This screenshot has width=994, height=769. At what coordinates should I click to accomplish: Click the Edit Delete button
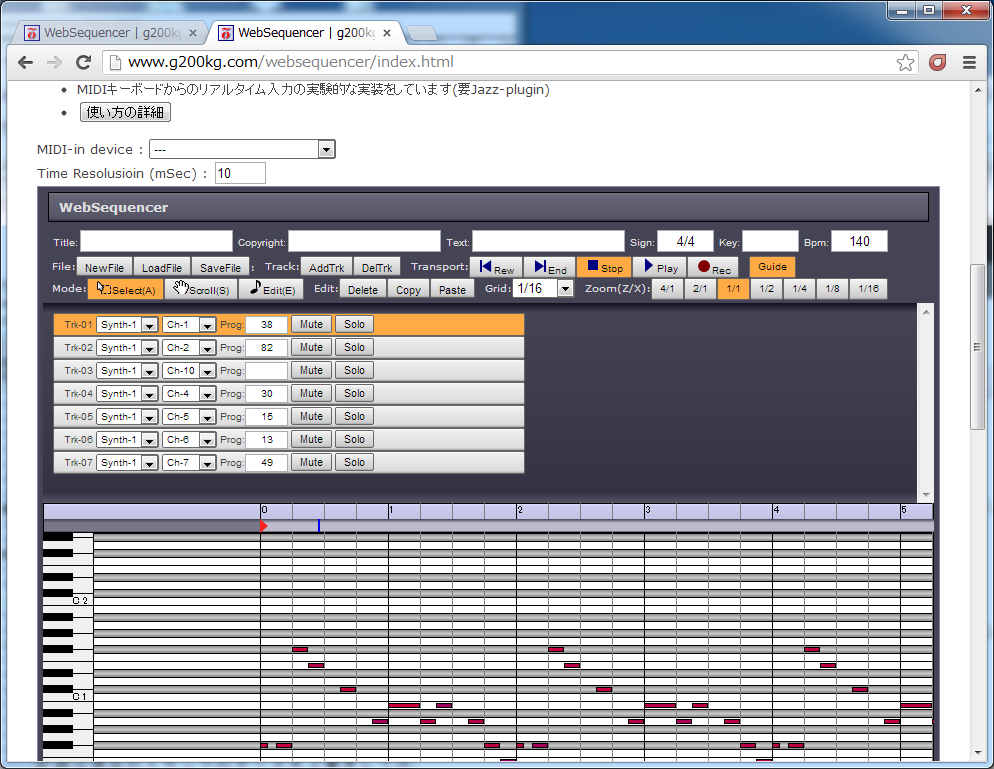tap(363, 289)
